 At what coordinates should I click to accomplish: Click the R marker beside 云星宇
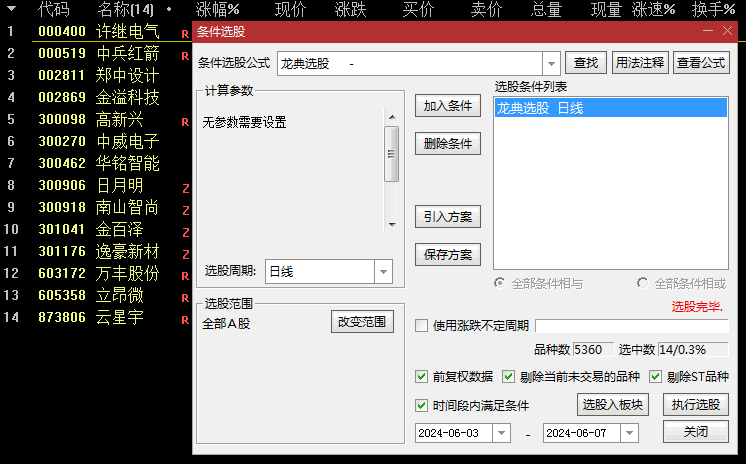coord(185,320)
